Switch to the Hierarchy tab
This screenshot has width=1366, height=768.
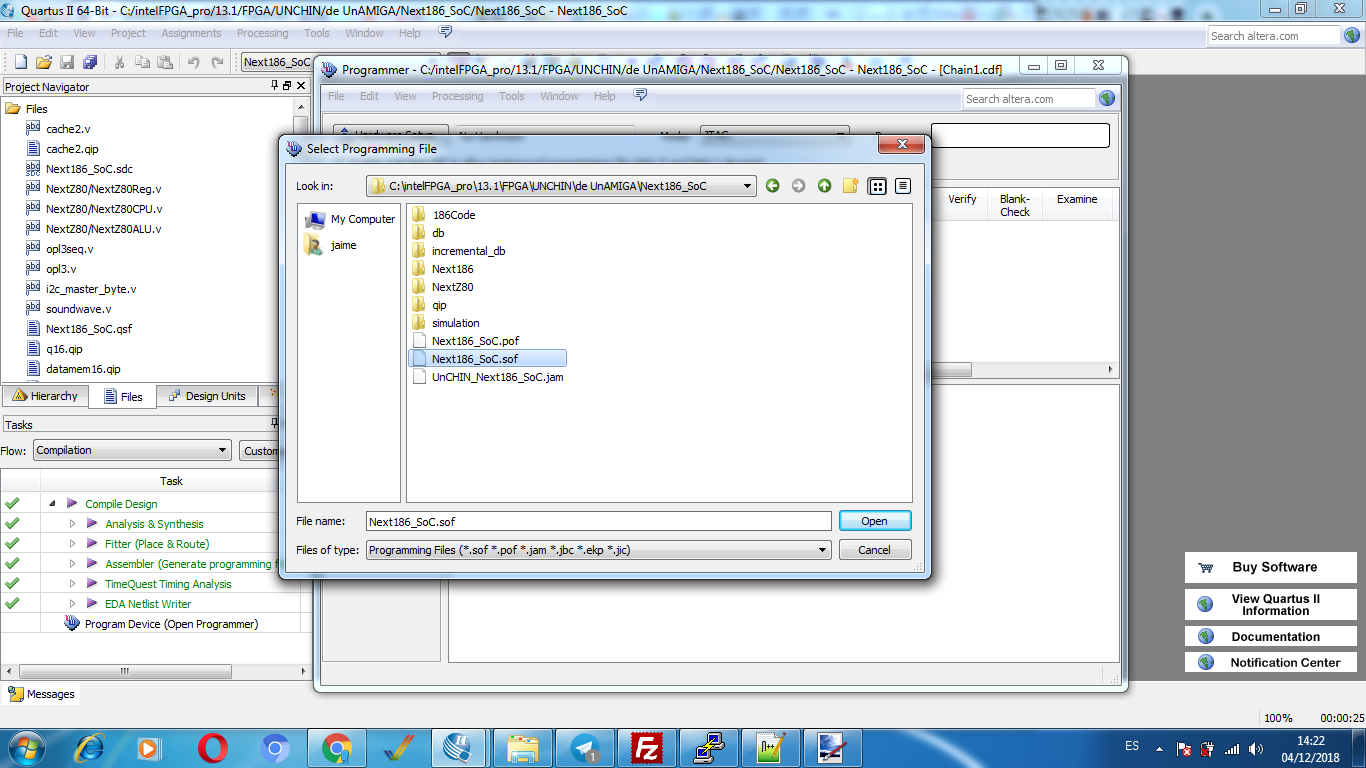pos(45,396)
